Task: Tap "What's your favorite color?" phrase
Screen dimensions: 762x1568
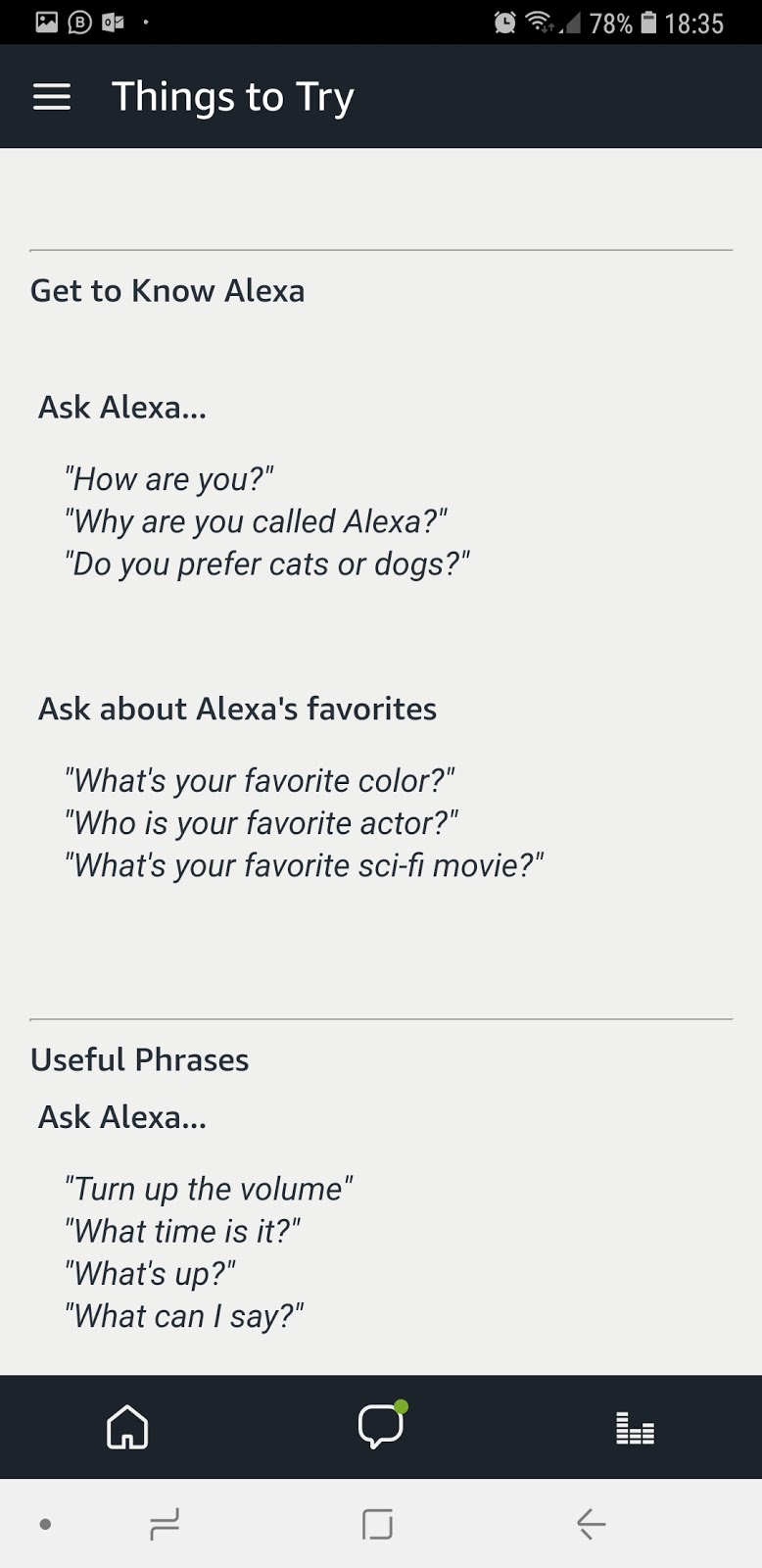Action: pos(260,781)
